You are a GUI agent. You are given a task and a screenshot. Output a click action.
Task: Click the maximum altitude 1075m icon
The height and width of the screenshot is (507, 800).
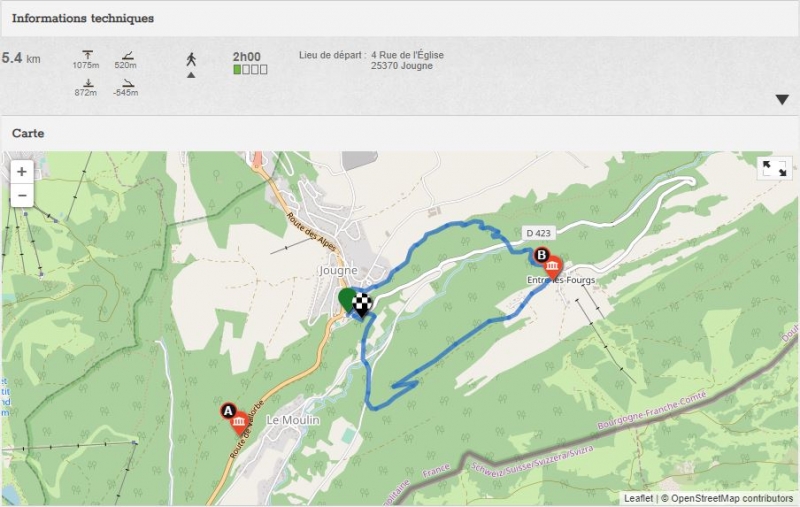86,55
